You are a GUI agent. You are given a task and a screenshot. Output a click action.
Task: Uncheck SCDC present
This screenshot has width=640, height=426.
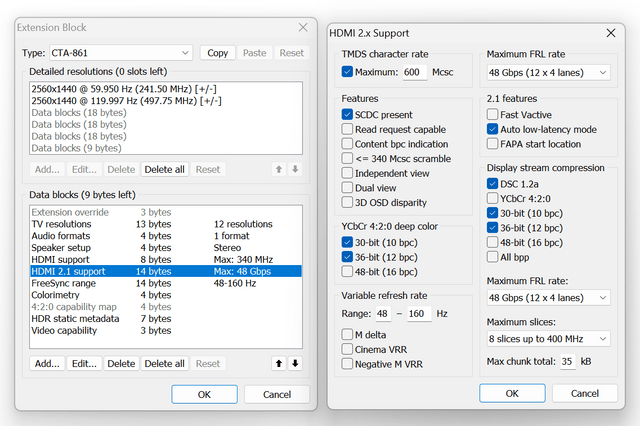click(x=347, y=115)
